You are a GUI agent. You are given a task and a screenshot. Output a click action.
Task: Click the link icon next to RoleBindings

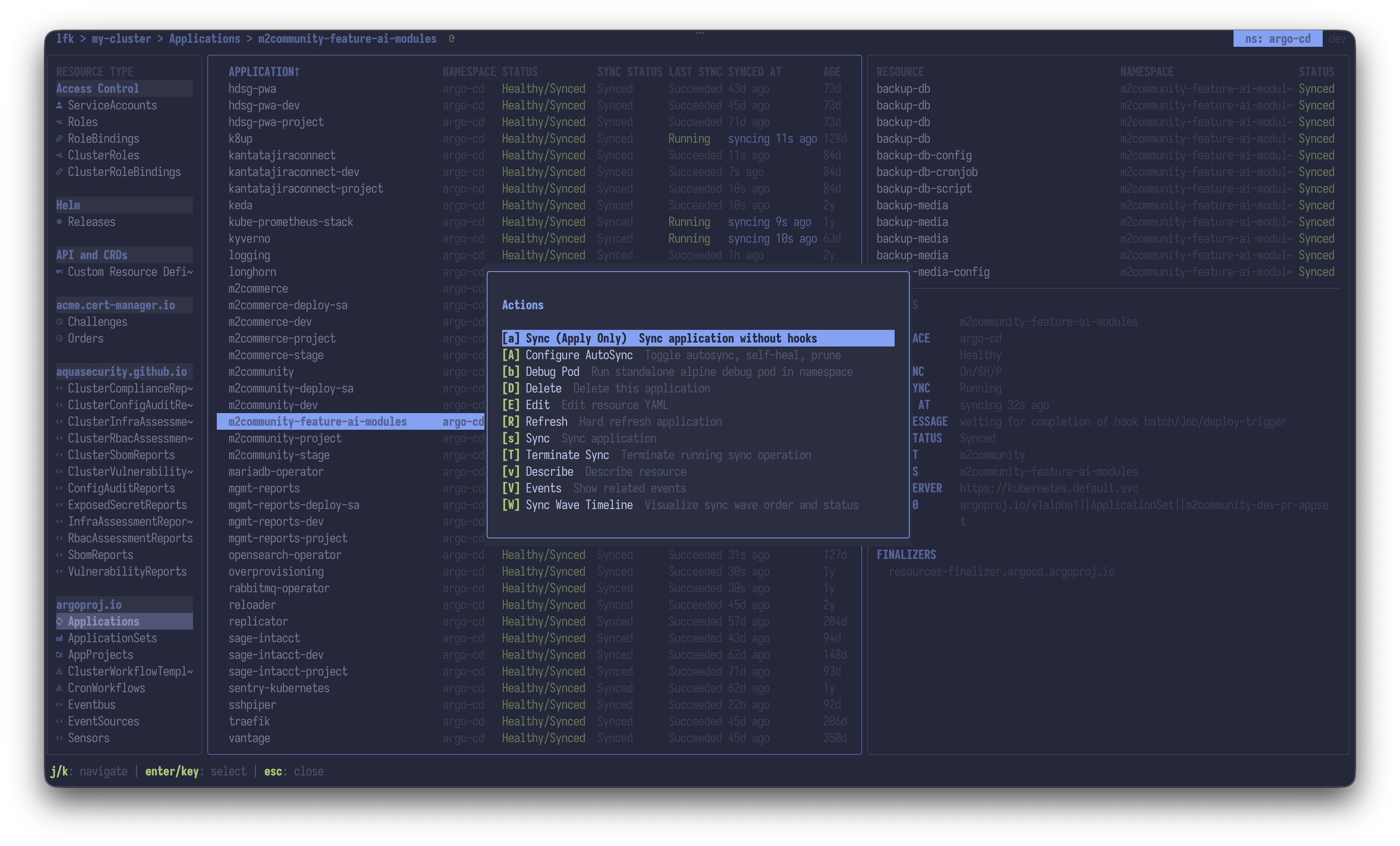pyautogui.click(x=59, y=139)
